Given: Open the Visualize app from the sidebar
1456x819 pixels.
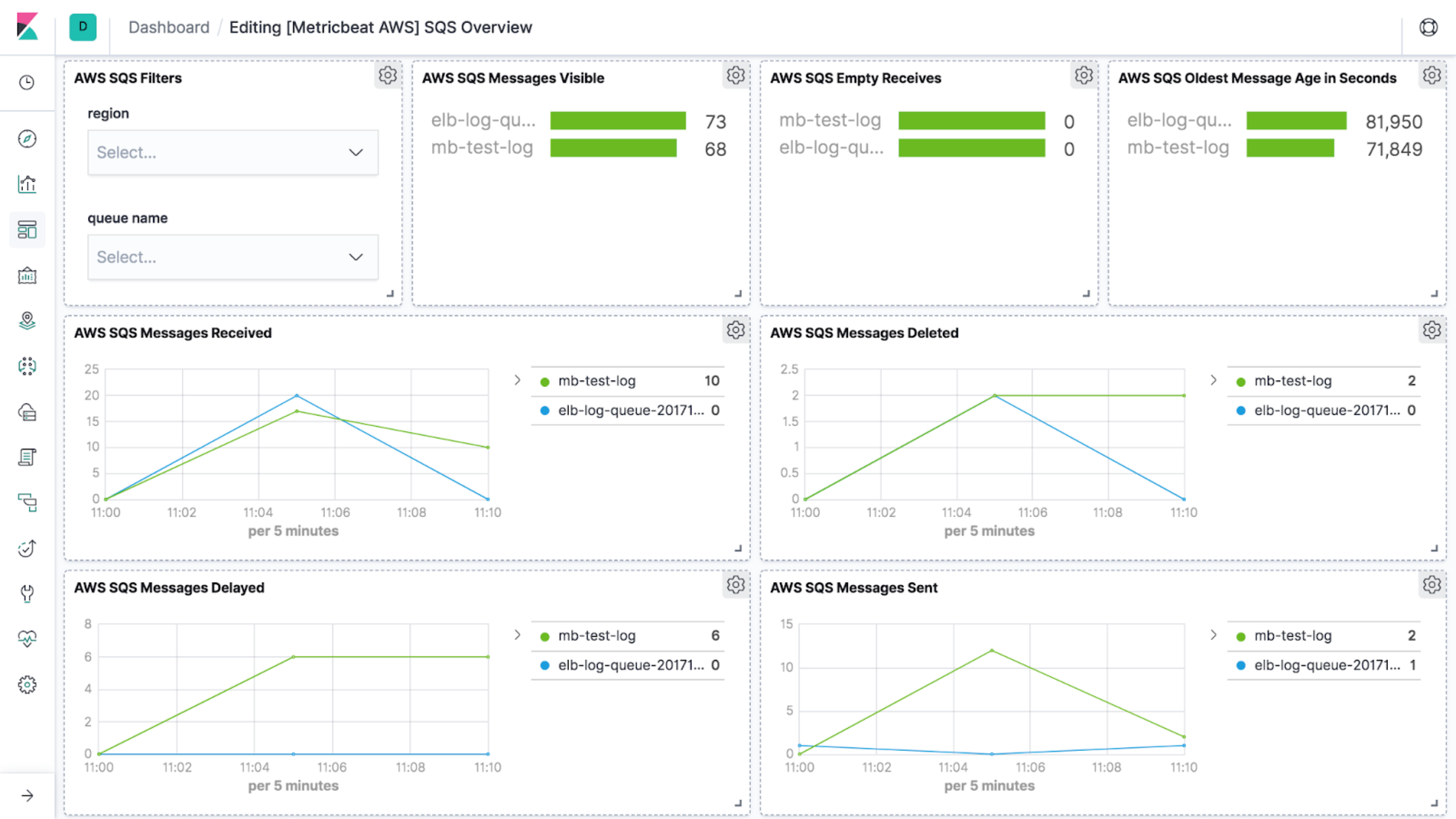Looking at the screenshot, I should (26, 184).
